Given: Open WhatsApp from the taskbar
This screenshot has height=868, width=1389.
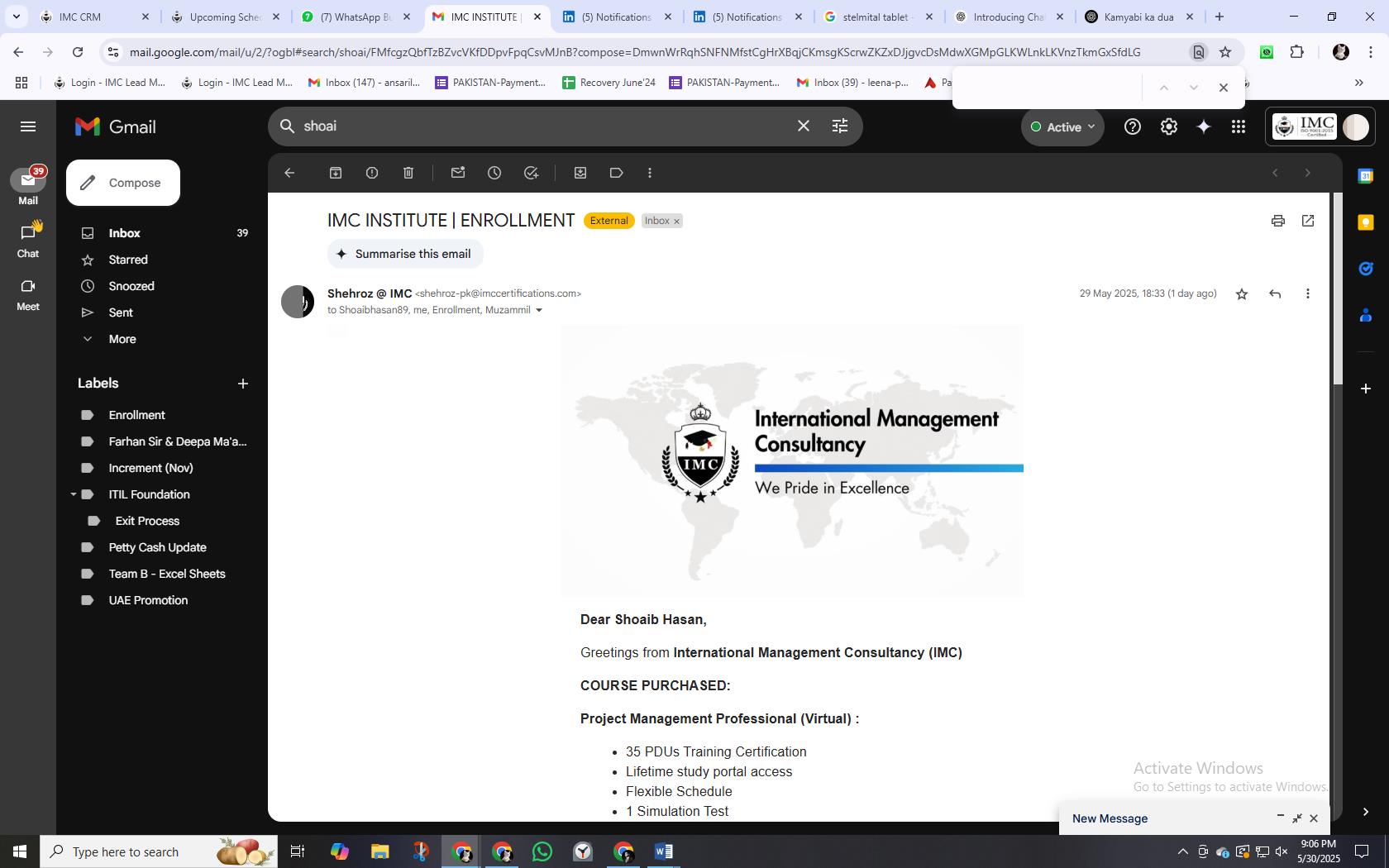Looking at the screenshot, I should (542, 851).
